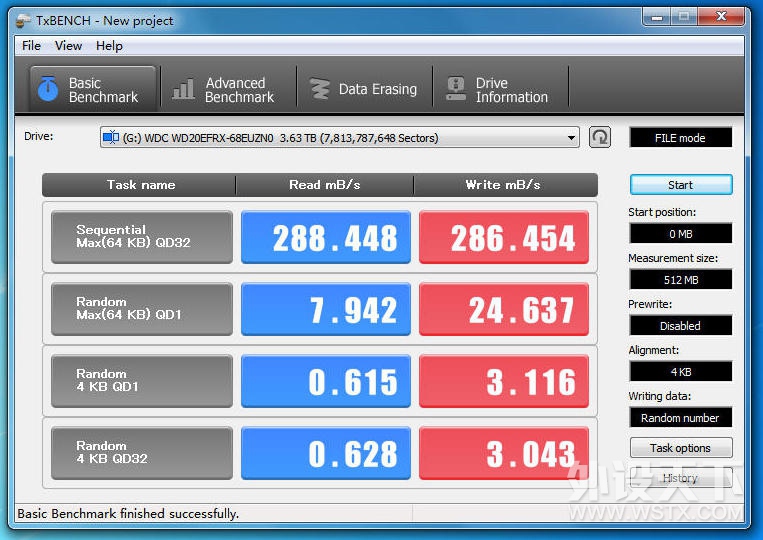Image resolution: width=763 pixels, height=540 pixels.
Task: Click 4 KB QD32 read result 0.628
Action: click(326, 453)
